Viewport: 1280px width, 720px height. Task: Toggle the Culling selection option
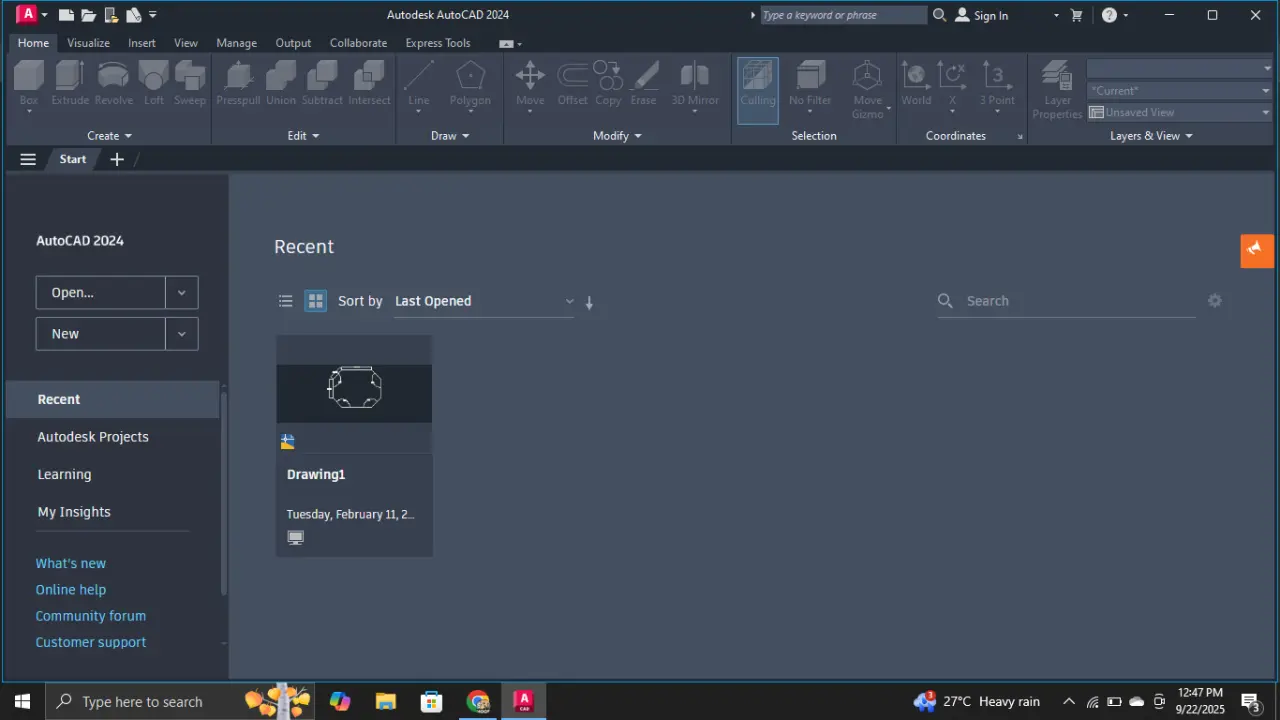tap(758, 89)
